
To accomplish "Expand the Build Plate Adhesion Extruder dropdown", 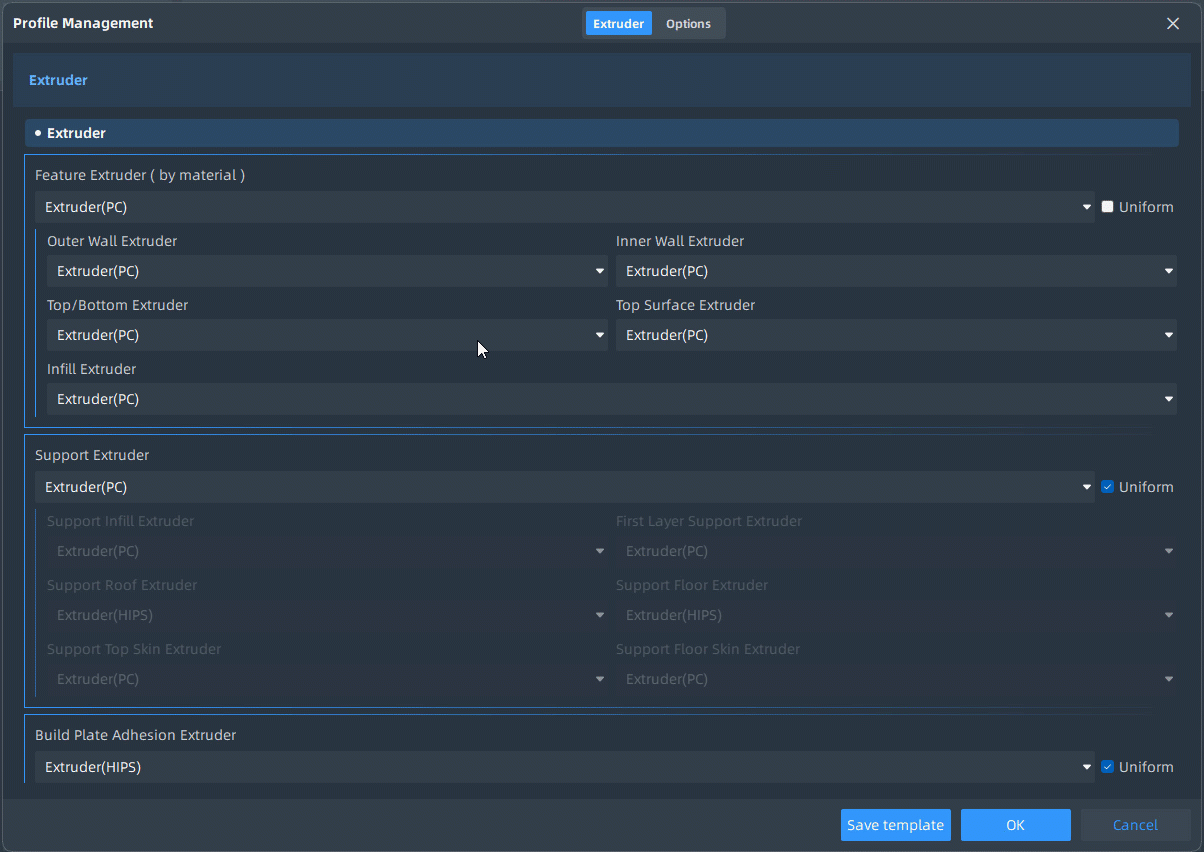I will pyautogui.click(x=565, y=767).
